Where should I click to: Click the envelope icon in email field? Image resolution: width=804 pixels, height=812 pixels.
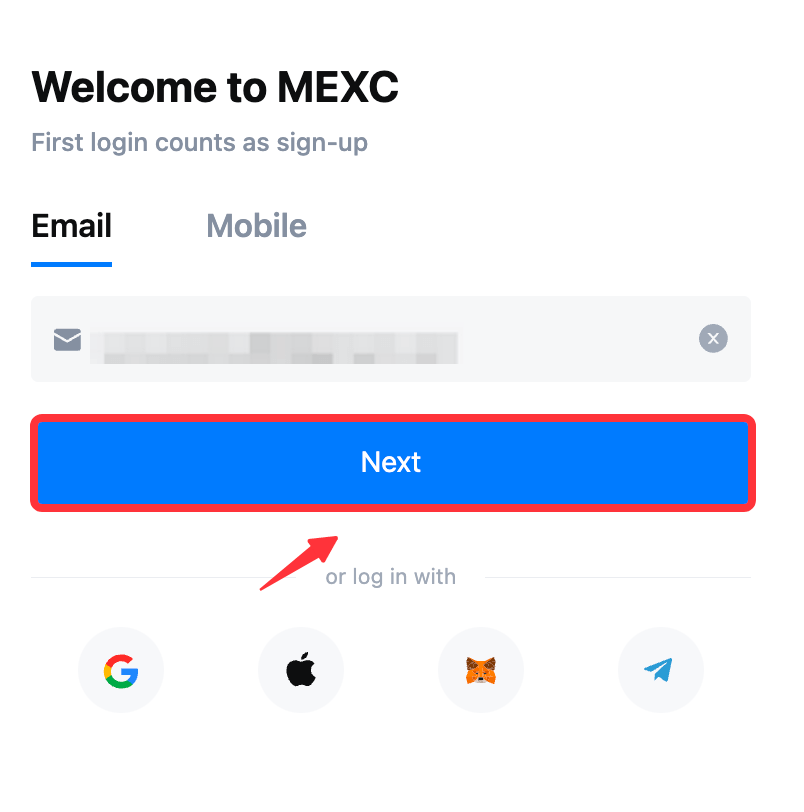(x=67, y=340)
